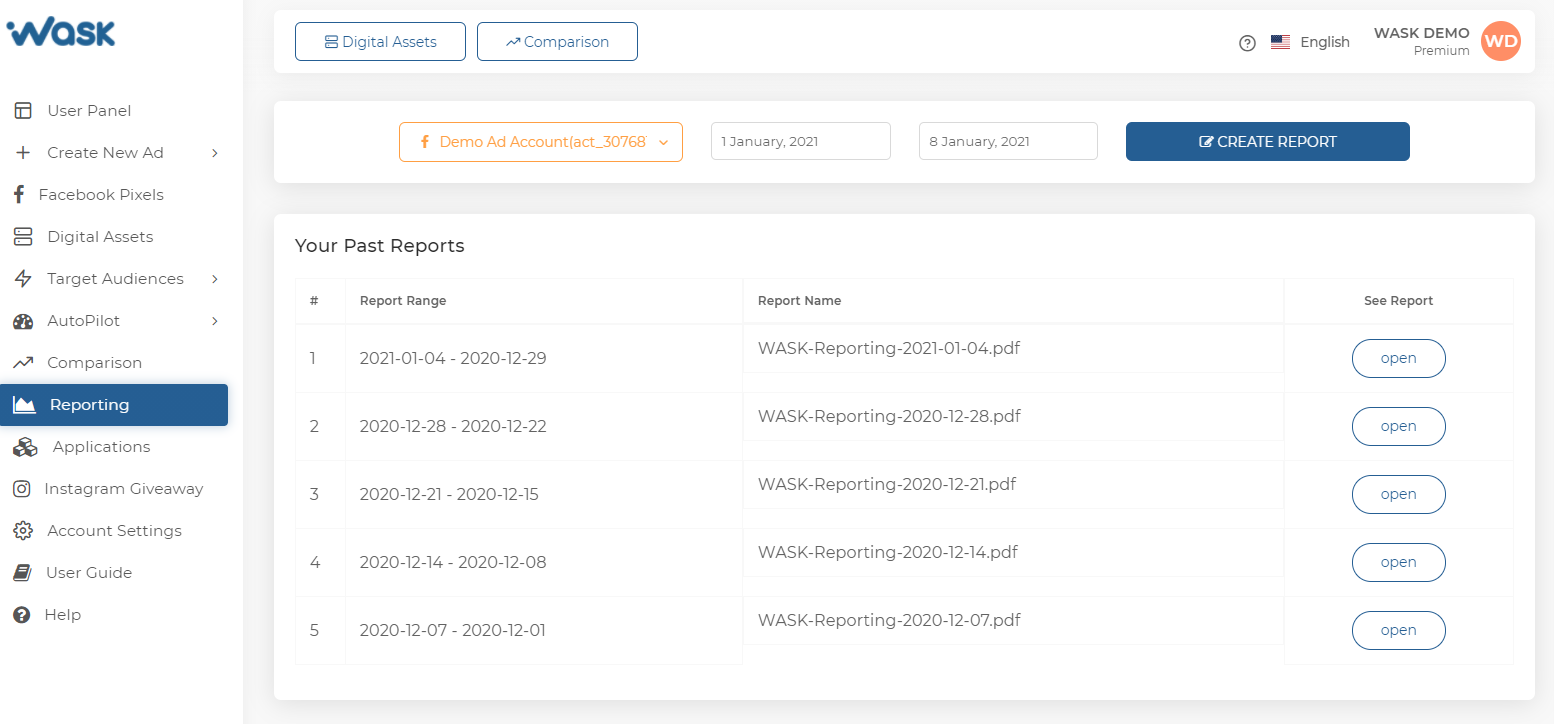Click the WASK logo in top left
1554x724 pixels.
[x=61, y=33]
